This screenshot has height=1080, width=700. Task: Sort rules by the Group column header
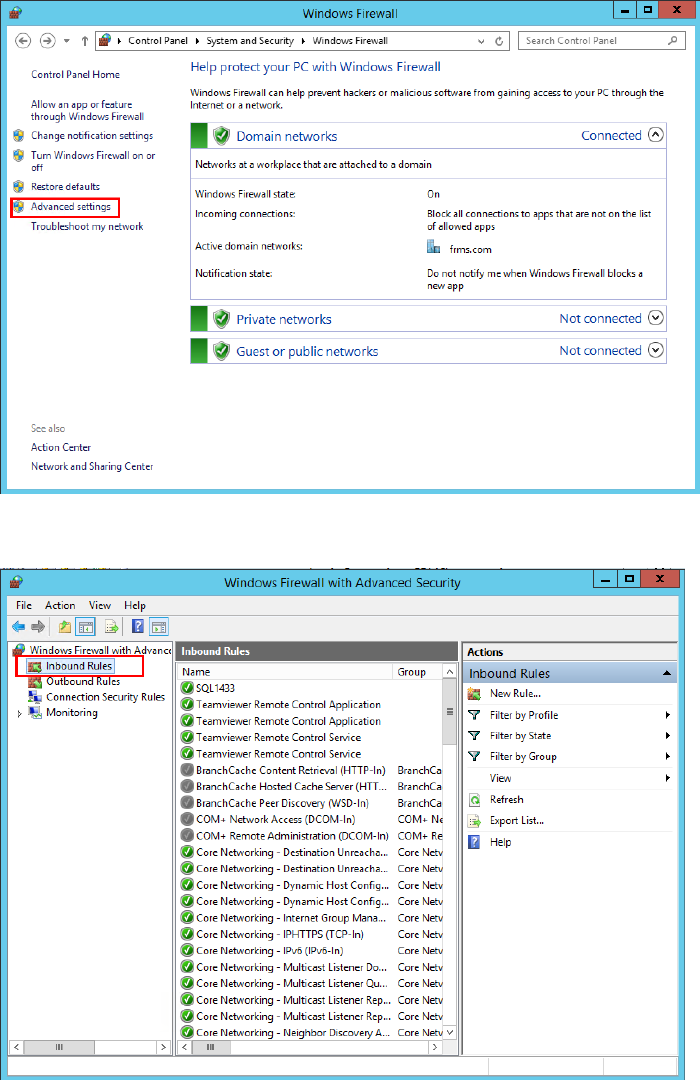[x=418, y=672]
